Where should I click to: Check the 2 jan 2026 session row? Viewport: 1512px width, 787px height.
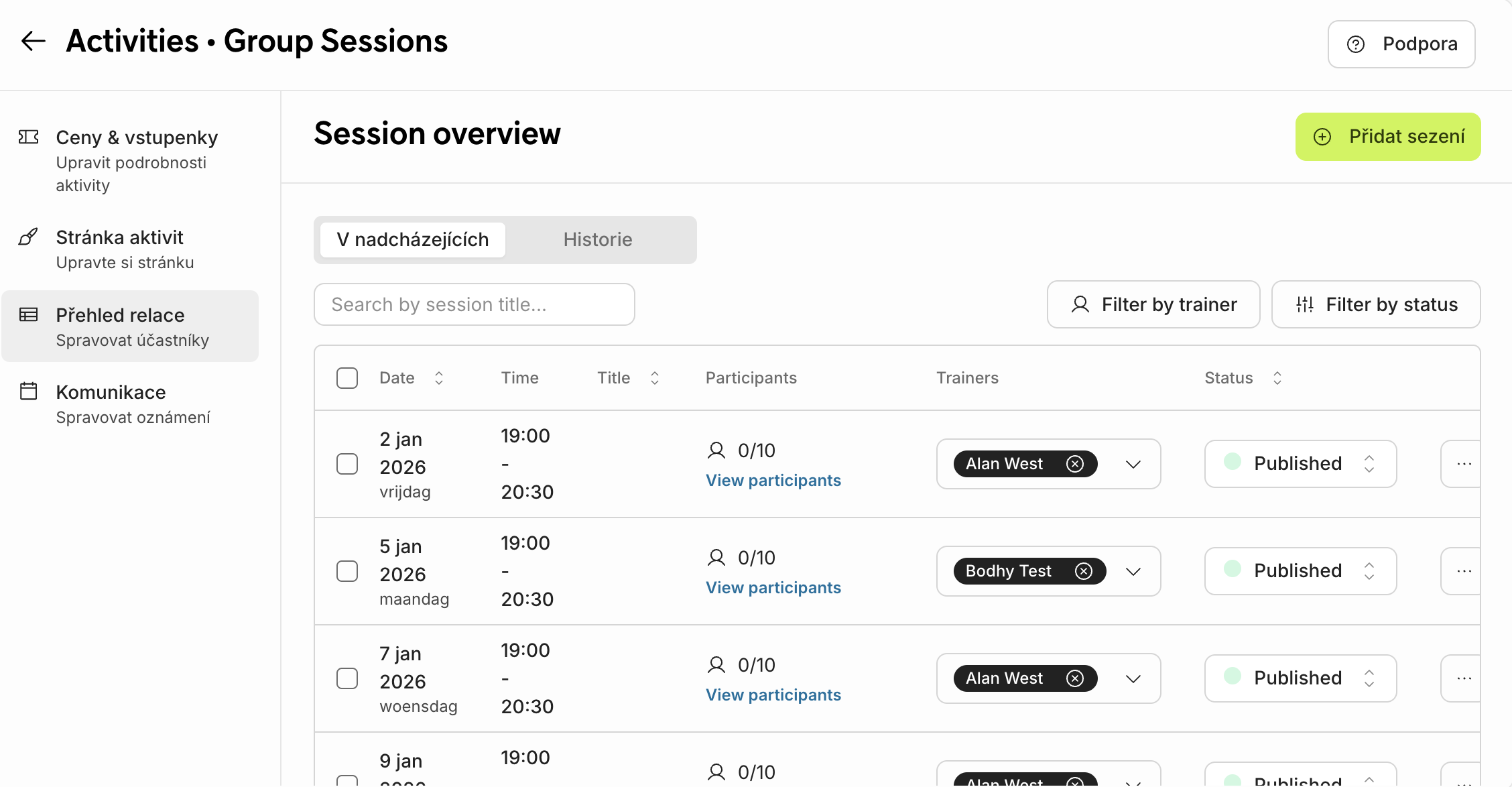coord(347,464)
